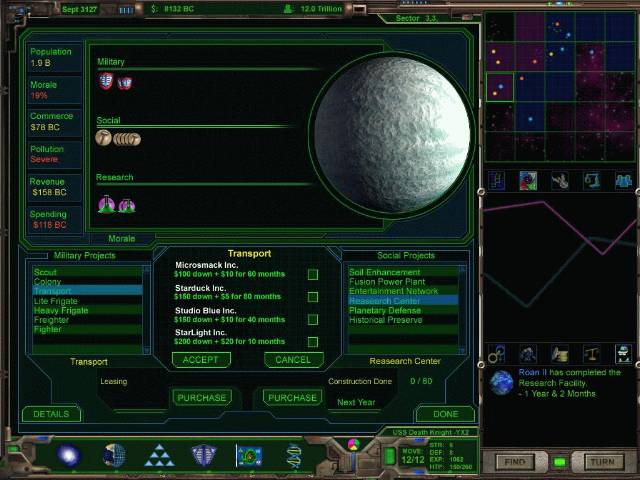Click the stacked coins icon below the chart
Image resolution: width=640 pixels, height=480 pixels.
(x=560, y=354)
